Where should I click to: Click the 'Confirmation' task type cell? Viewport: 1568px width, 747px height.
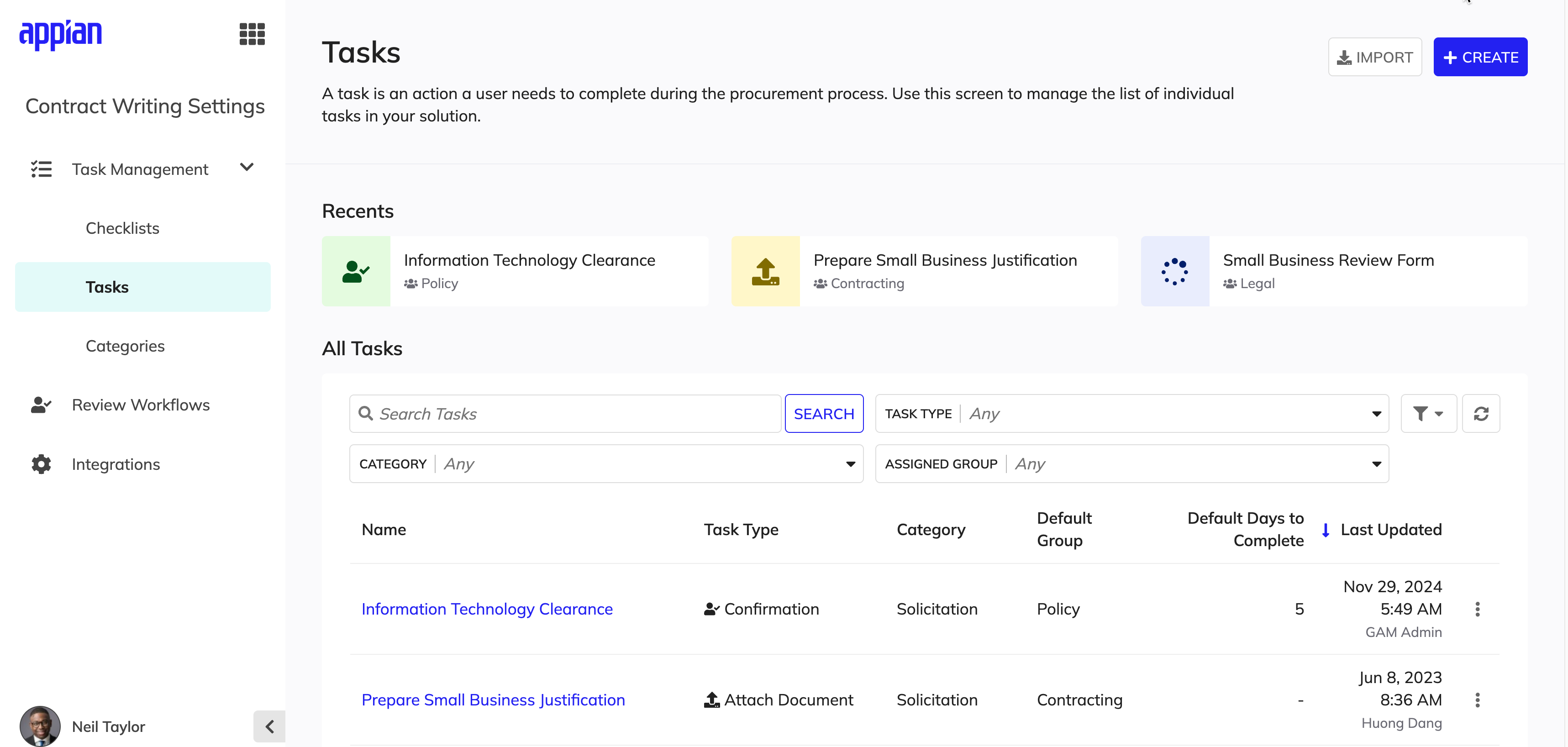[x=762, y=609]
